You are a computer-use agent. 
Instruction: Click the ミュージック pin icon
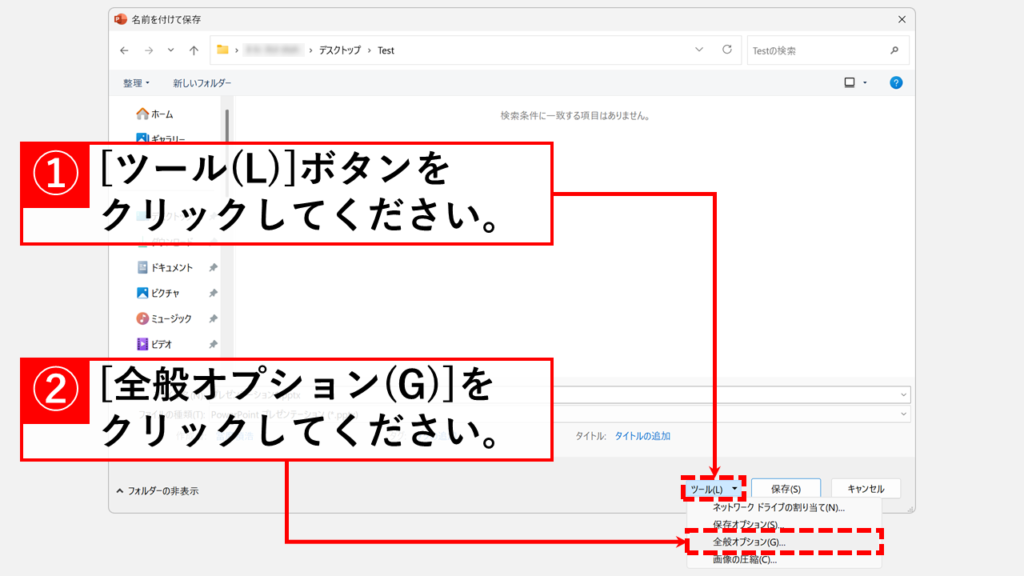coord(213,319)
